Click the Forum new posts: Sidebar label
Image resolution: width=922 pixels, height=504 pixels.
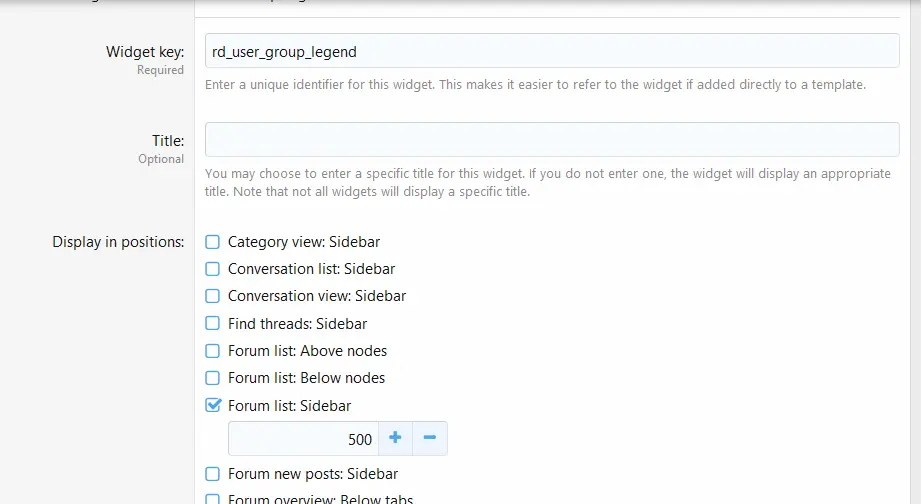coord(313,474)
